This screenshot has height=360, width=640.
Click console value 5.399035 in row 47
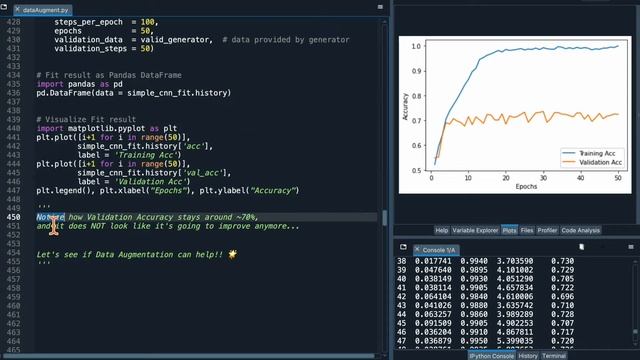[515, 341]
